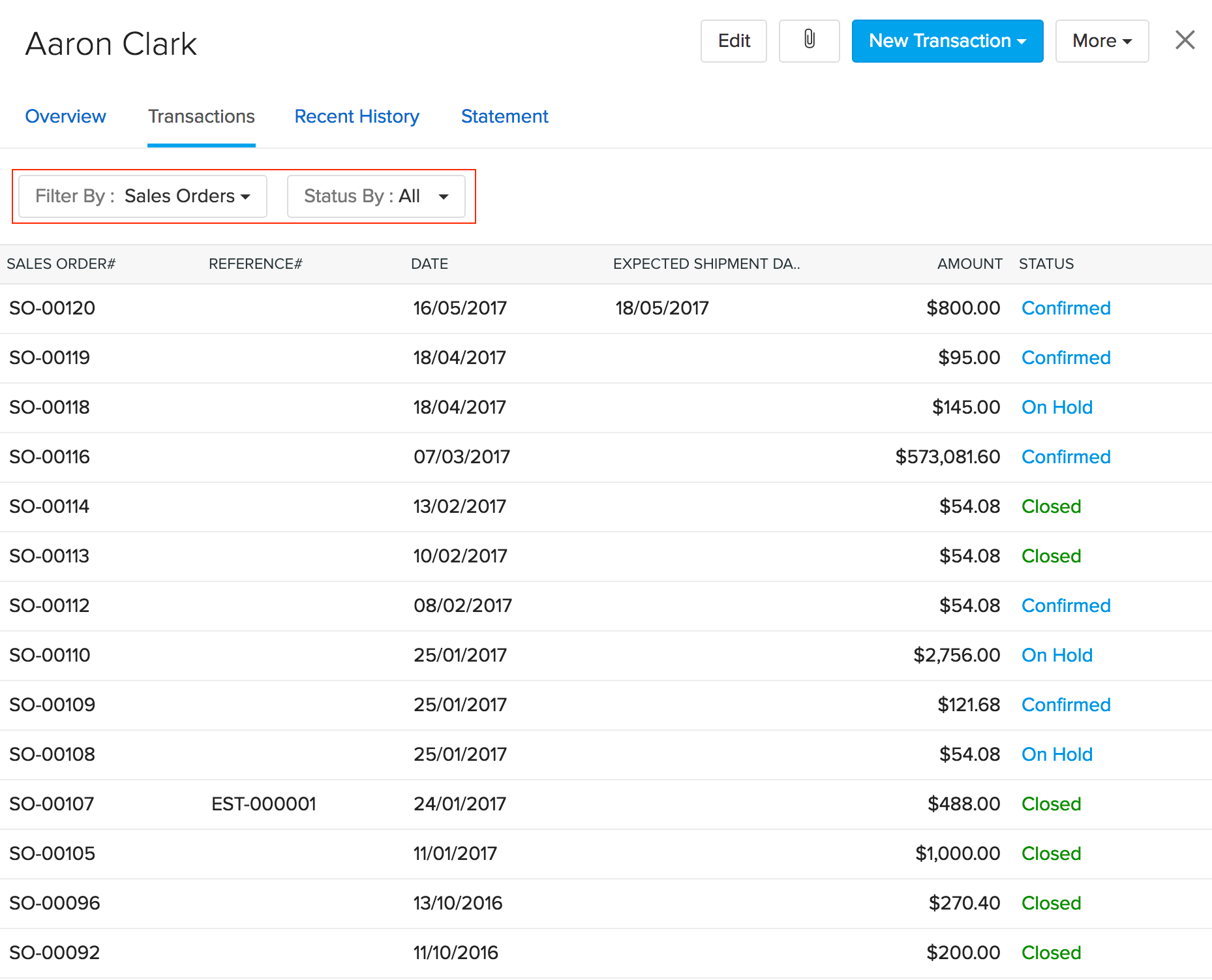The height and width of the screenshot is (980, 1212).
Task: Go to the Statement tab
Action: [504, 116]
